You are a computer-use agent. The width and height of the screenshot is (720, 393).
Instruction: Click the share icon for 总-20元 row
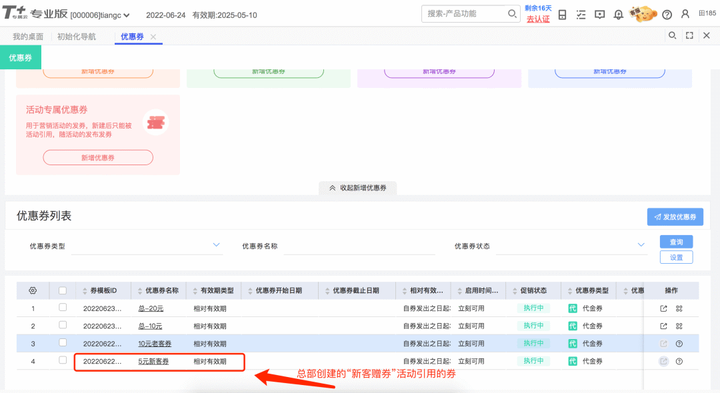pos(663,309)
